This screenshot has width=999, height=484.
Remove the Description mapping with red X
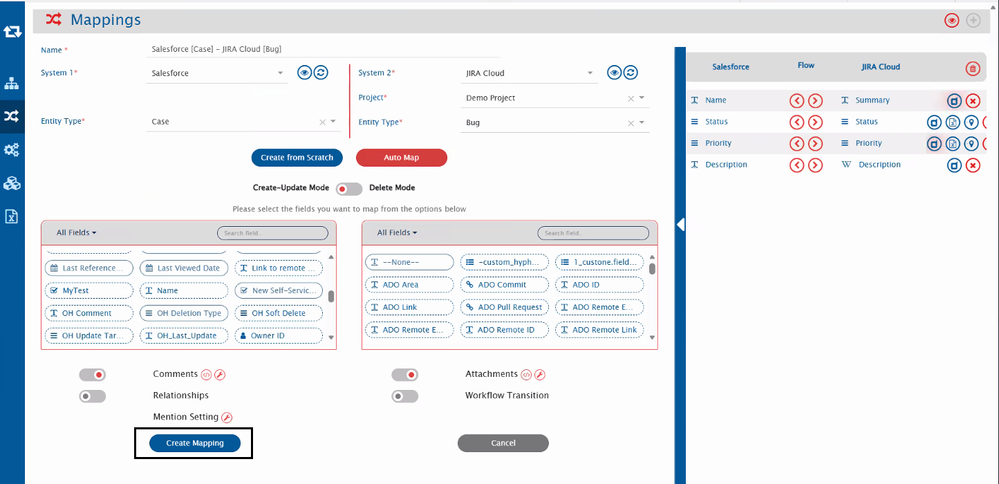pos(972,165)
